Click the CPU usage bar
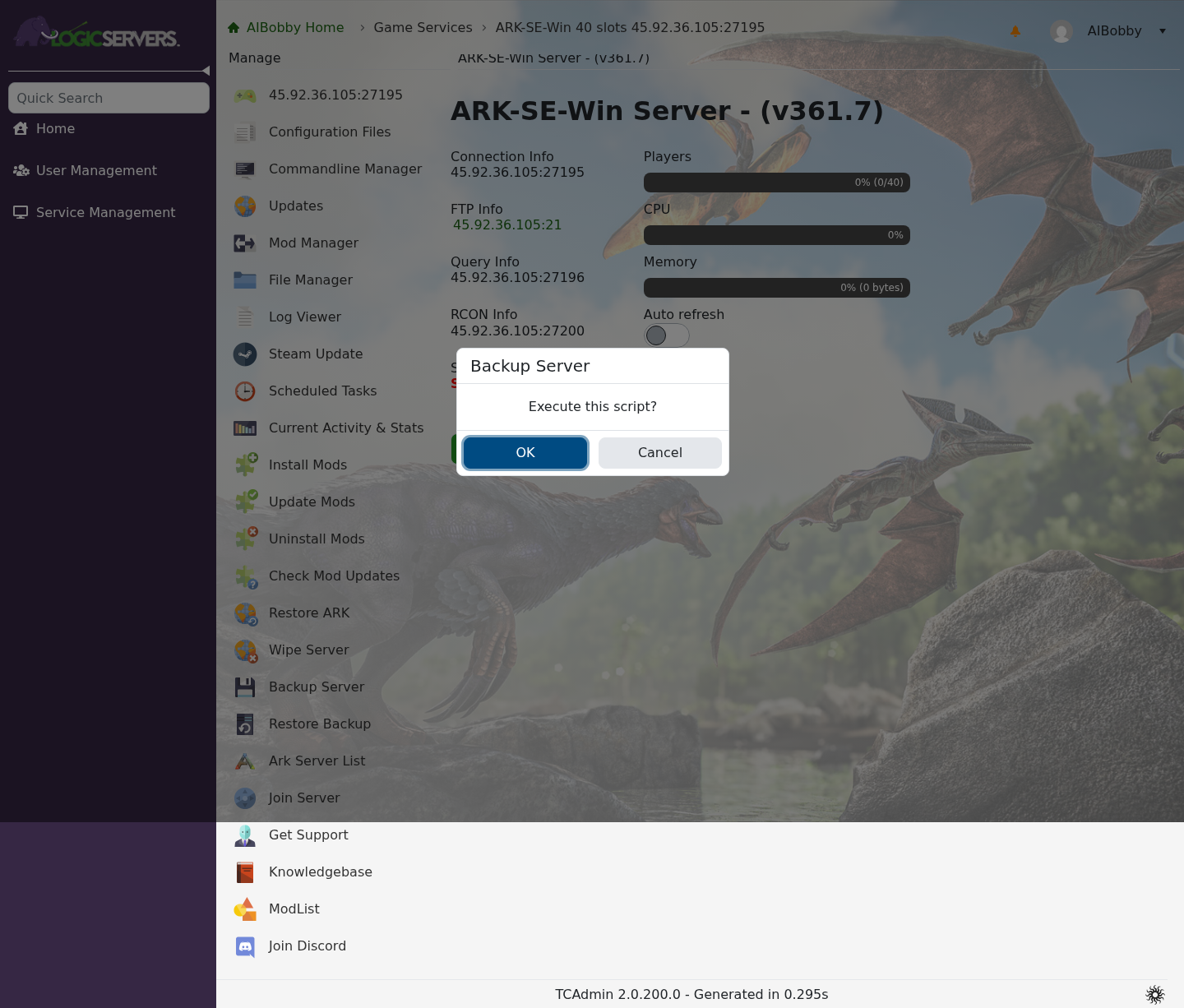The height and width of the screenshot is (1008, 1184). coord(777,235)
